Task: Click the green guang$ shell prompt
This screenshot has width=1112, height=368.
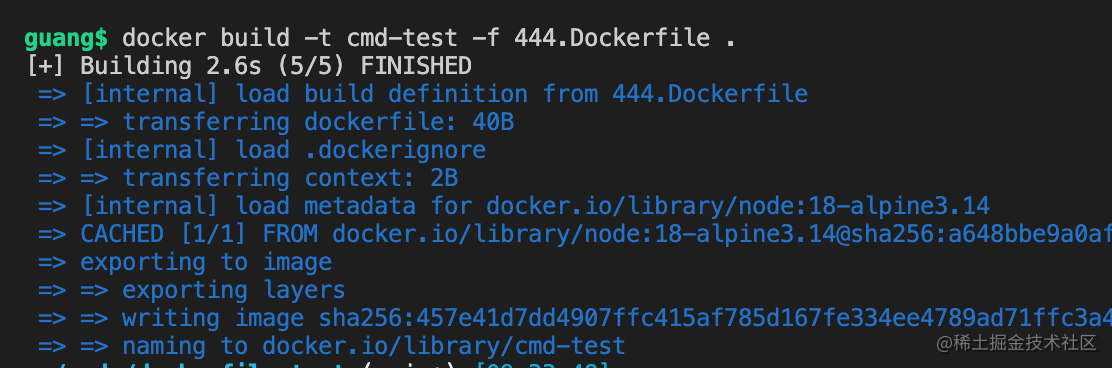Action: pyautogui.click(x=66, y=38)
